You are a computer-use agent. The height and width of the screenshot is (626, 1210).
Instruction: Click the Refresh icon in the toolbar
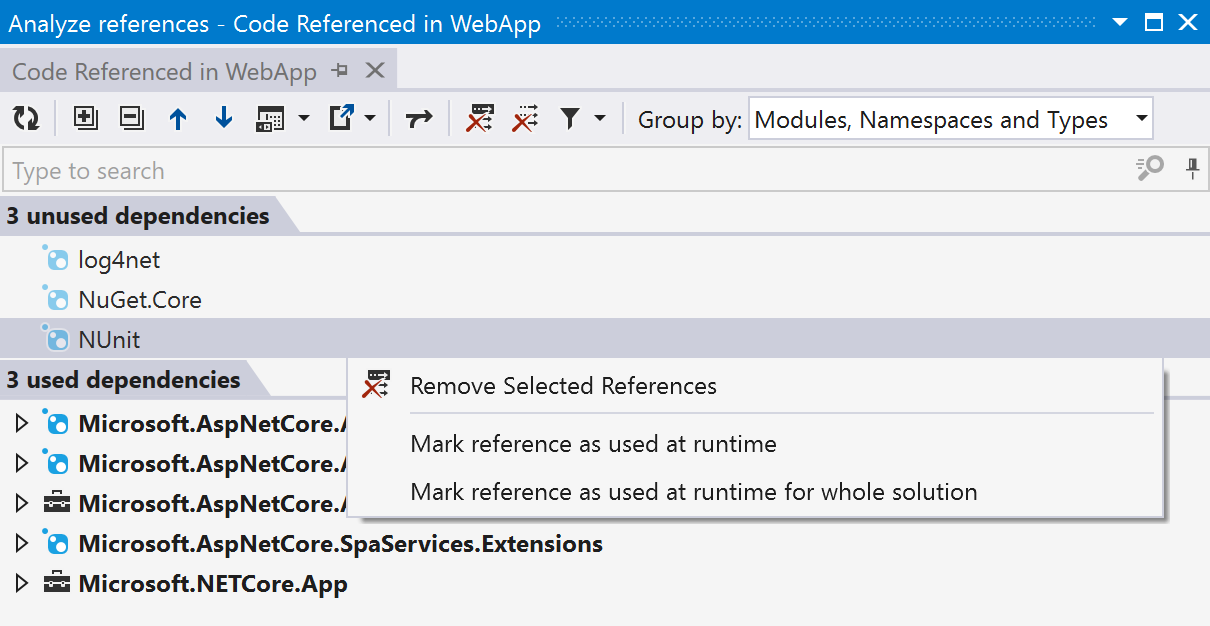coord(26,119)
